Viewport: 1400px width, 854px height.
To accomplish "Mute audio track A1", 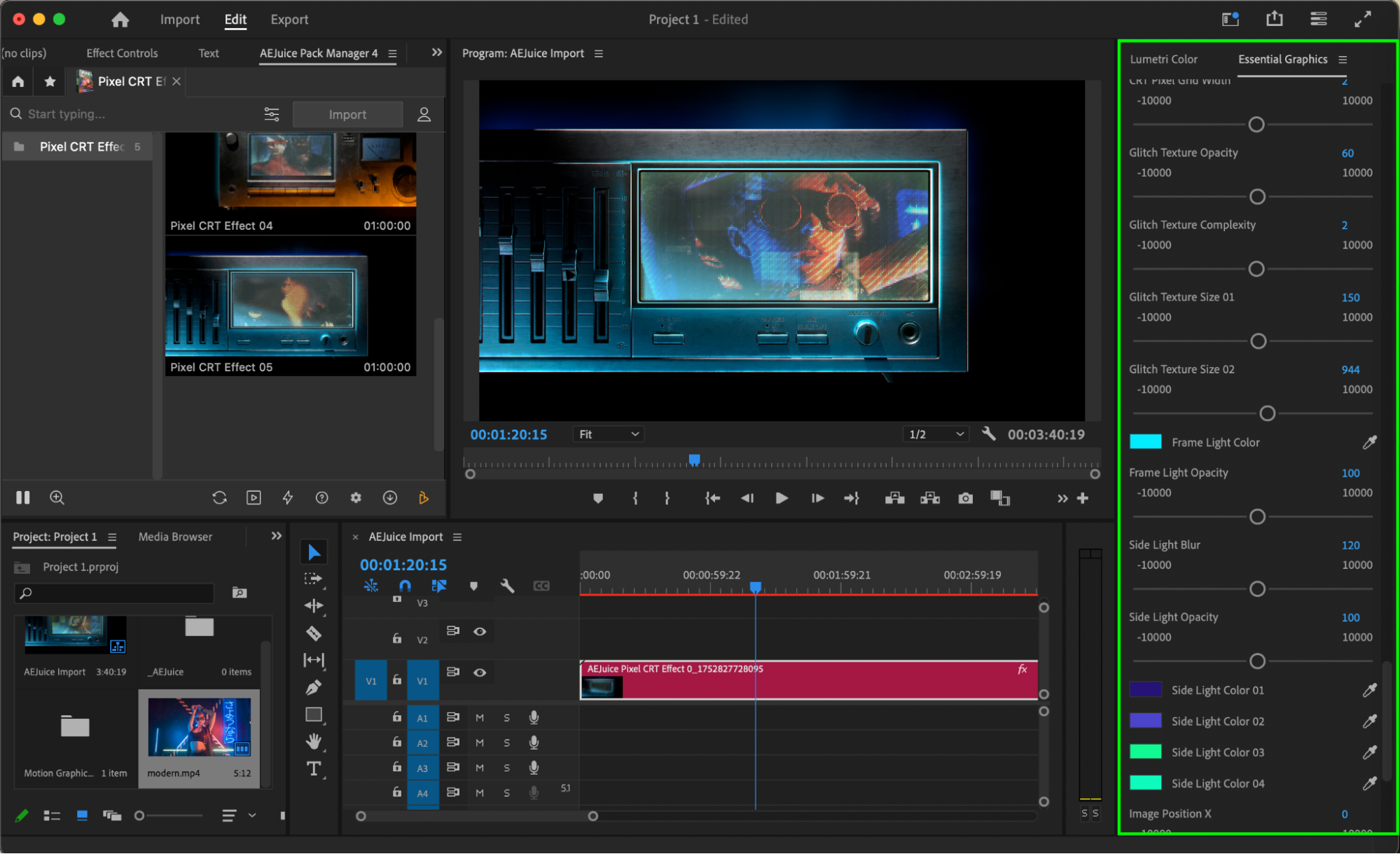I will click(x=480, y=717).
